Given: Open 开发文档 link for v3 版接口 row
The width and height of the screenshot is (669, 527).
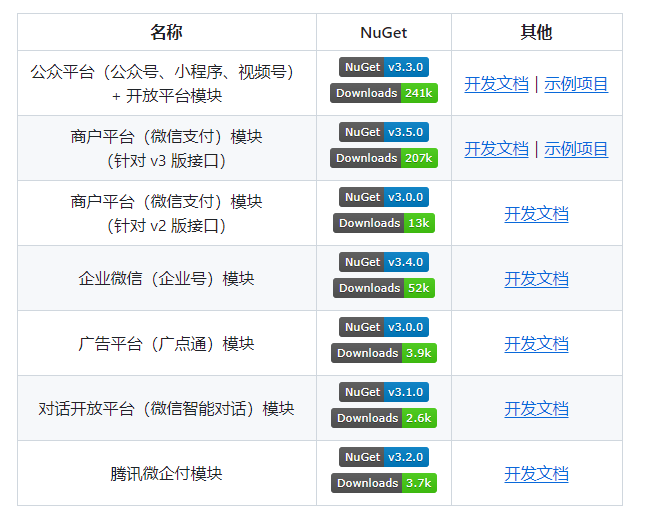Looking at the screenshot, I should click(x=496, y=149).
